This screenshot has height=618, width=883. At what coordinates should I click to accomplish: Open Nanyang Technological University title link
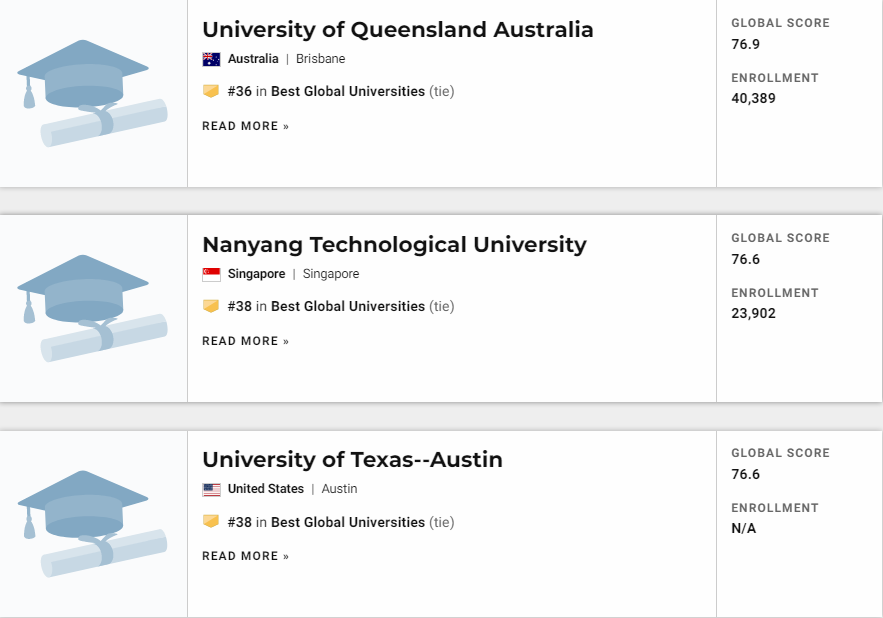tap(394, 245)
